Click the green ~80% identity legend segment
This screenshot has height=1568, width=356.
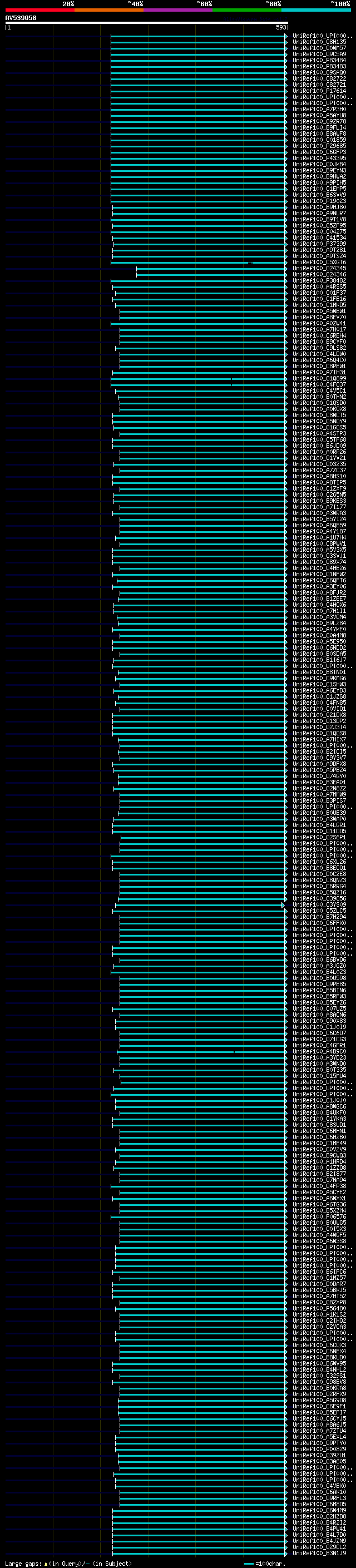tap(247, 11)
